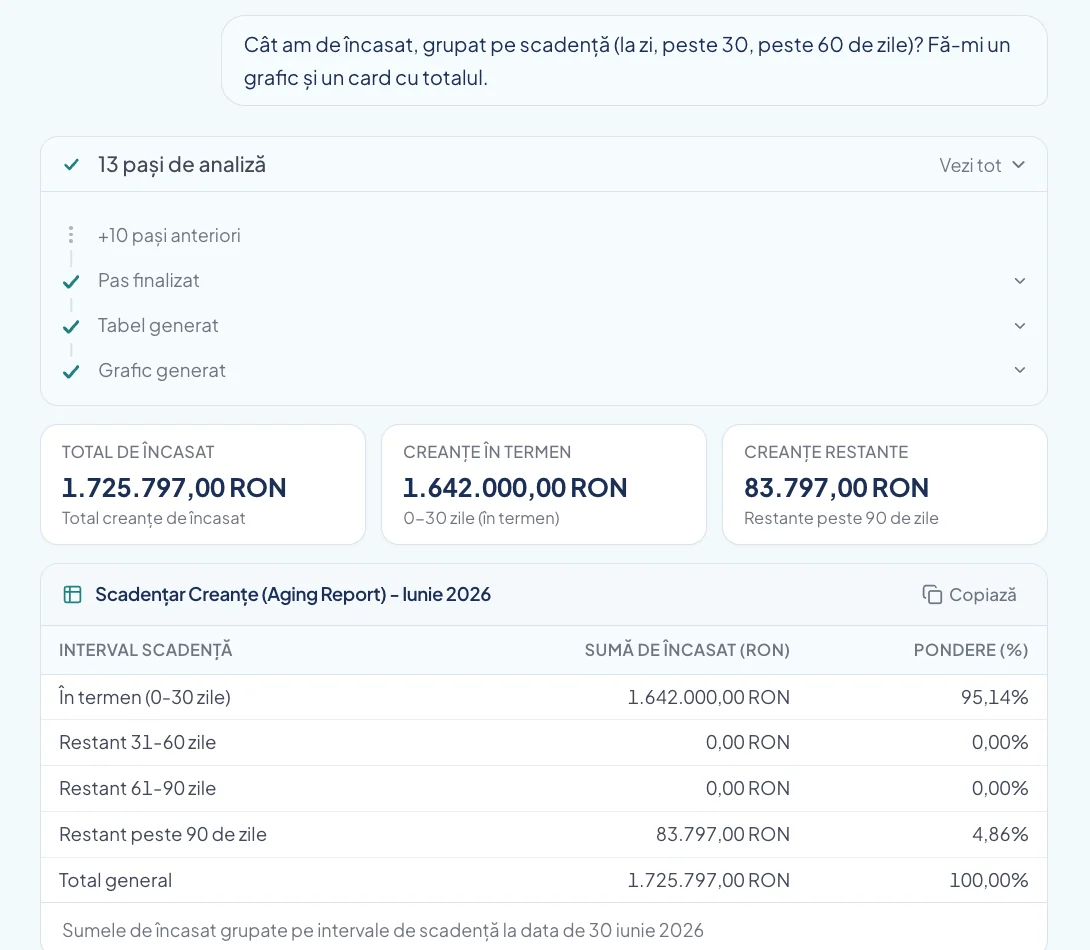Click the checkmark beside 13 pași de analiză

[71, 165]
